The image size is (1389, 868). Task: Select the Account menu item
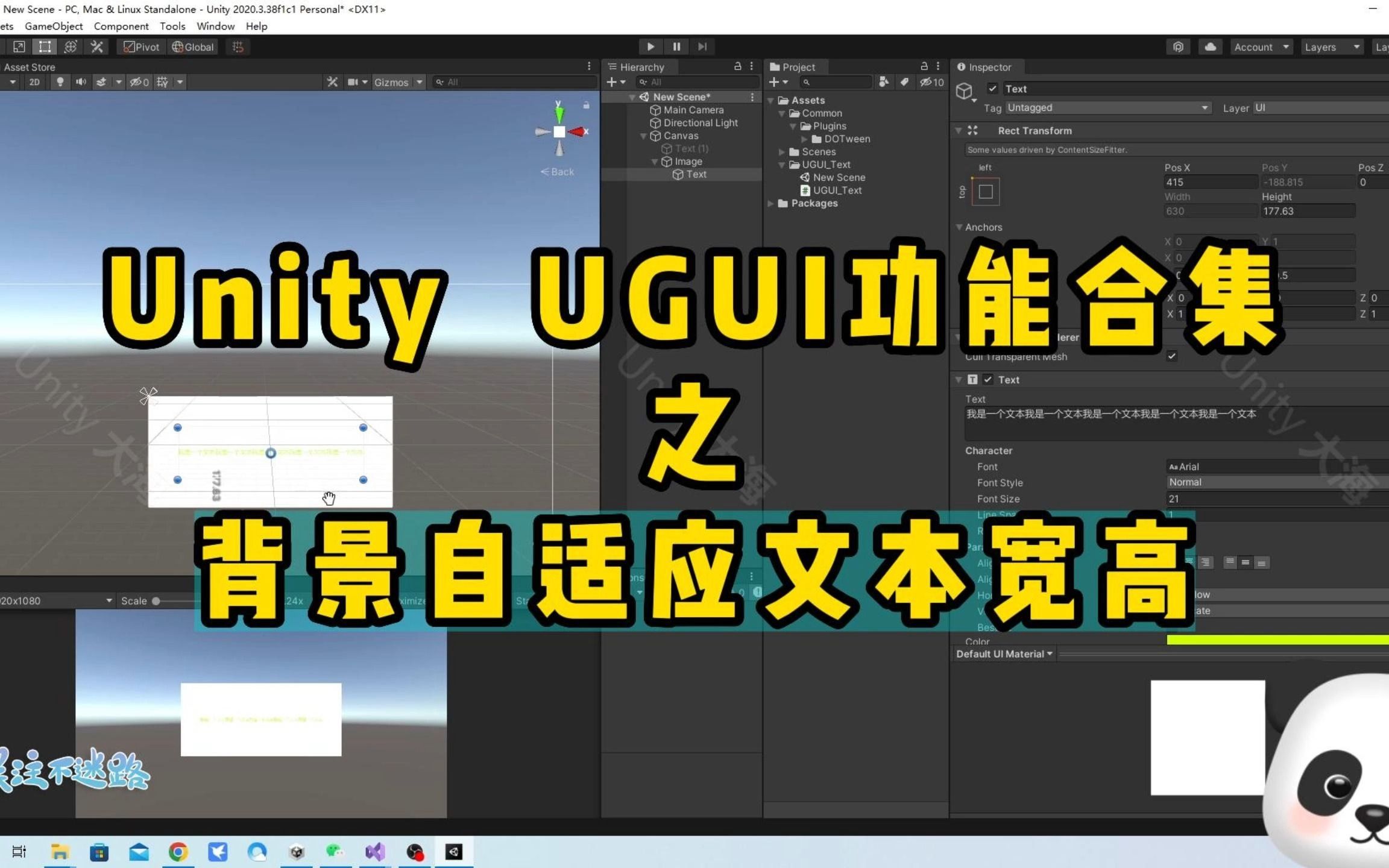[x=1257, y=46]
